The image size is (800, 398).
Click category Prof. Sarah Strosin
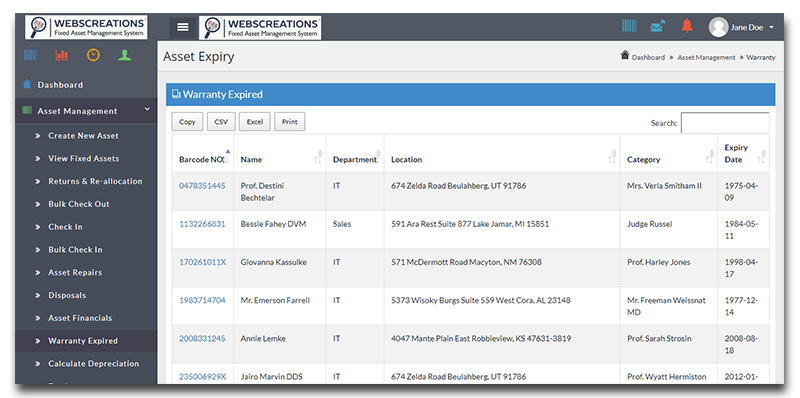pyautogui.click(x=659, y=339)
